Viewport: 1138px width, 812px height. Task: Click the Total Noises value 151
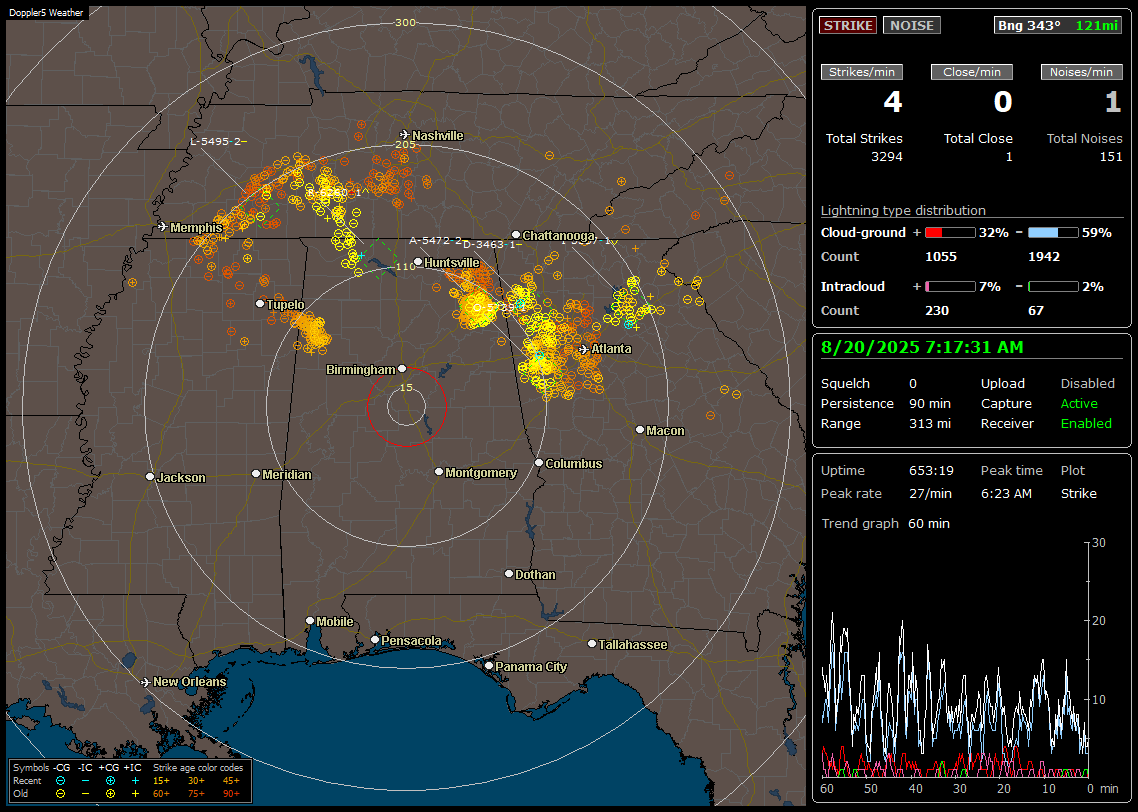pos(1110,157)
